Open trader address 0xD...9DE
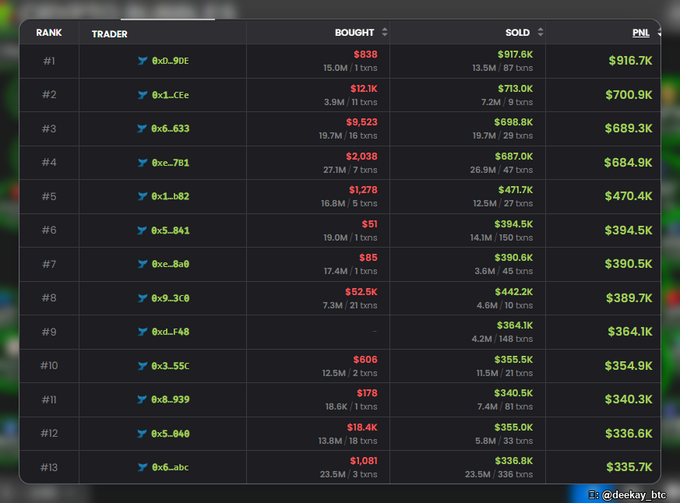 tap(170, 61)
